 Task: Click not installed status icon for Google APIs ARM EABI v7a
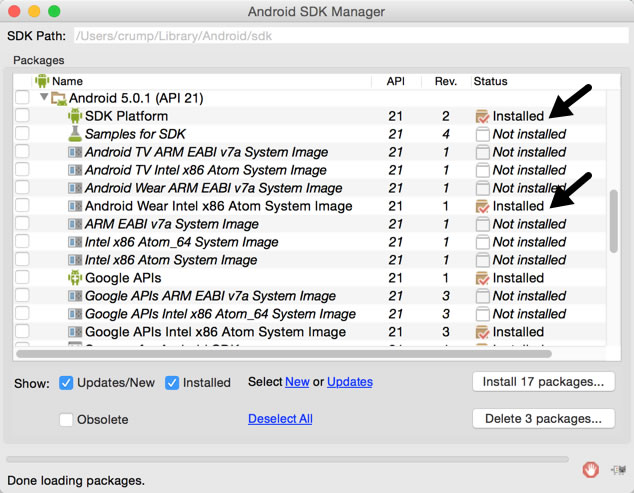pos(482,296)
